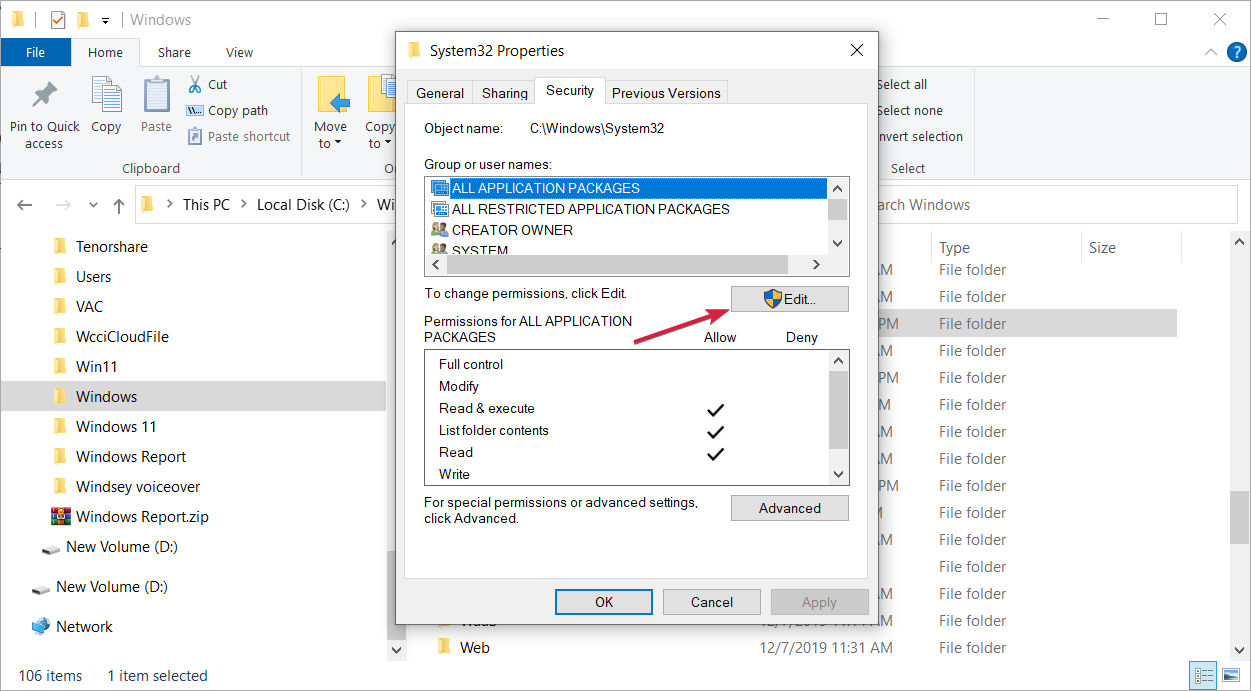Switch to Details view icon
Image resolution: width=1251 pixels, height=691 pixels.
(x=1204, y=675)
